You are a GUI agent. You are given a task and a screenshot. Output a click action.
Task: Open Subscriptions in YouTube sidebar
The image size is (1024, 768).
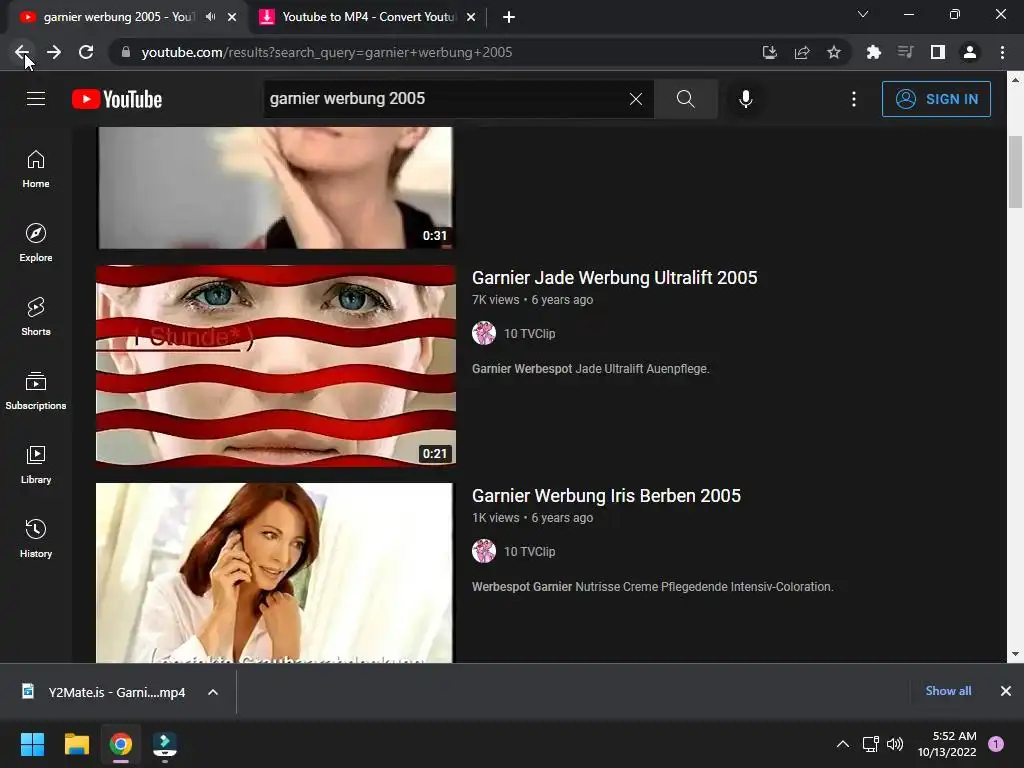pos(36,390)
